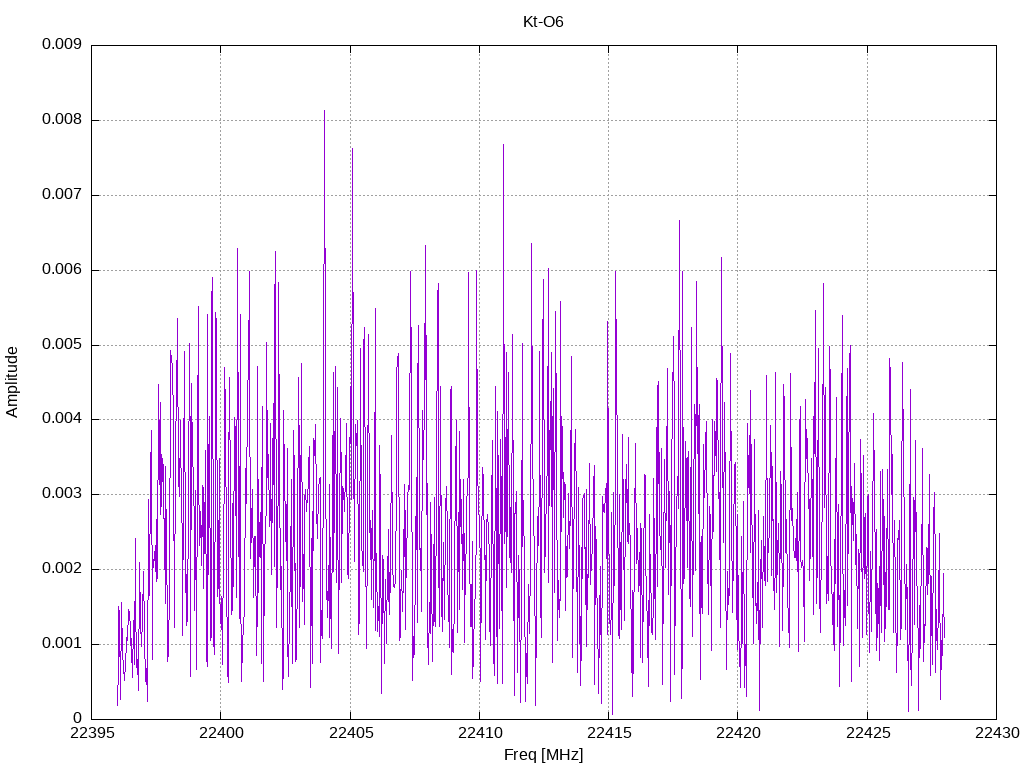Select the Amplitude y-axis label

pos(12,382)
